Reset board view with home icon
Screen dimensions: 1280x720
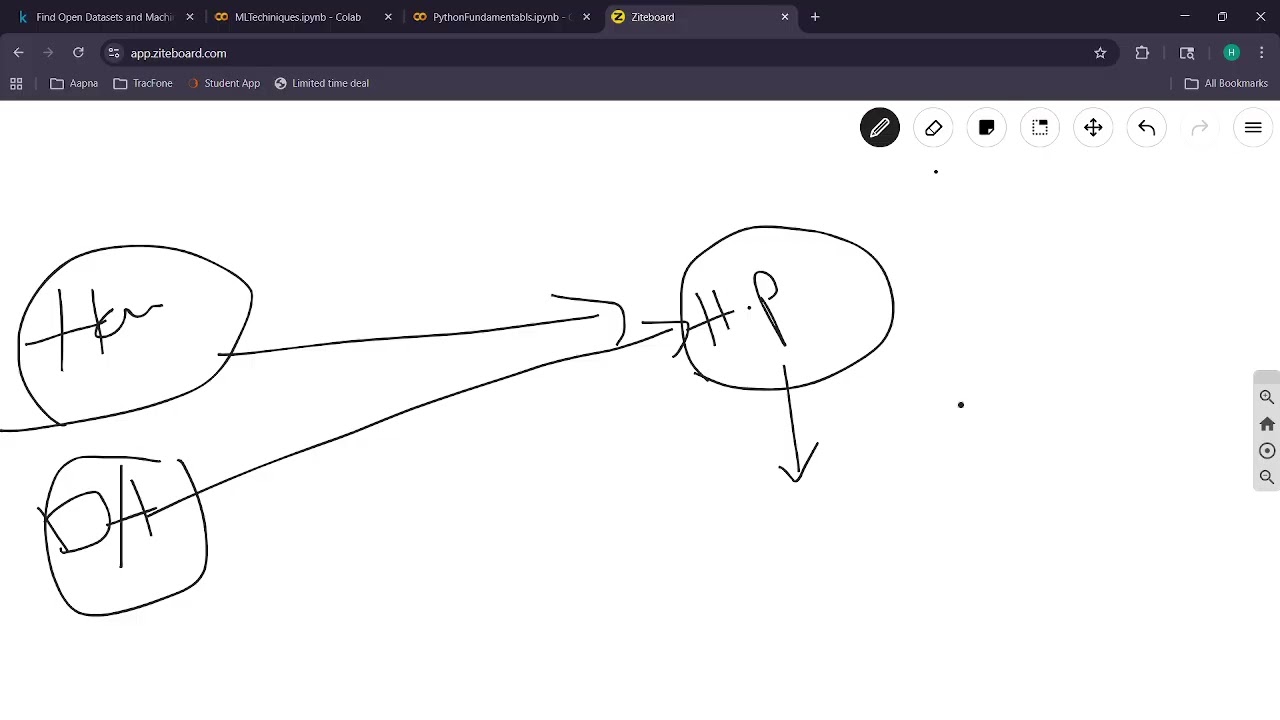[x=1267, y=424]
